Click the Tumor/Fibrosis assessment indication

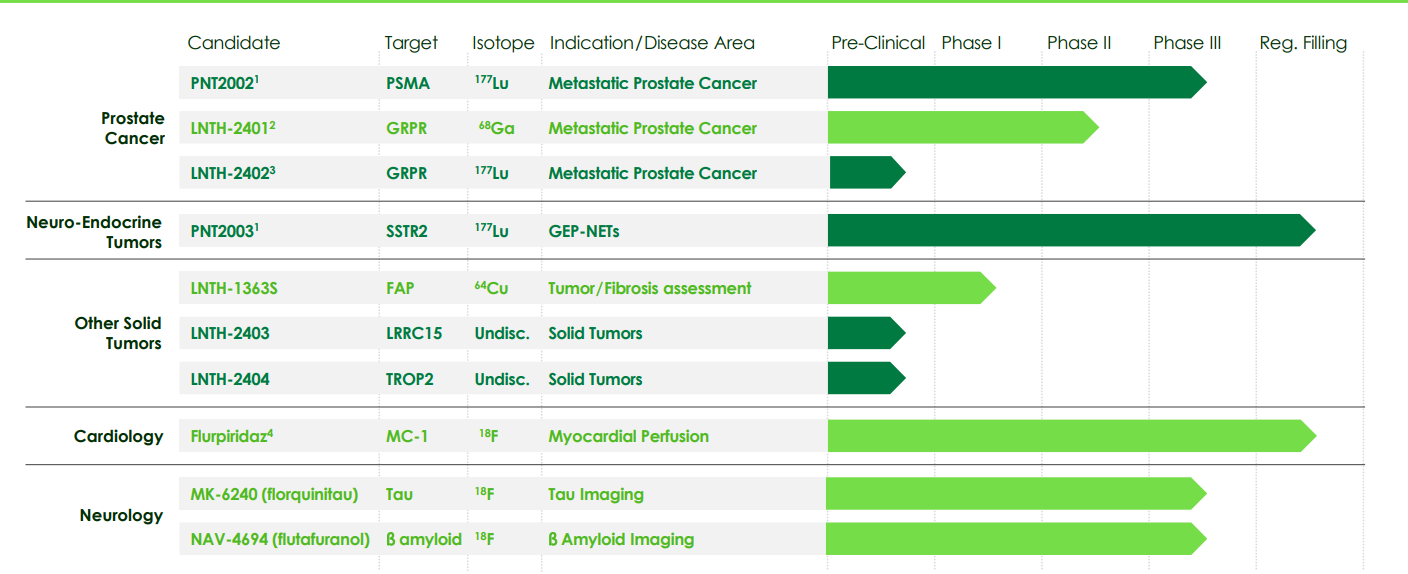[x=649, y=288]
